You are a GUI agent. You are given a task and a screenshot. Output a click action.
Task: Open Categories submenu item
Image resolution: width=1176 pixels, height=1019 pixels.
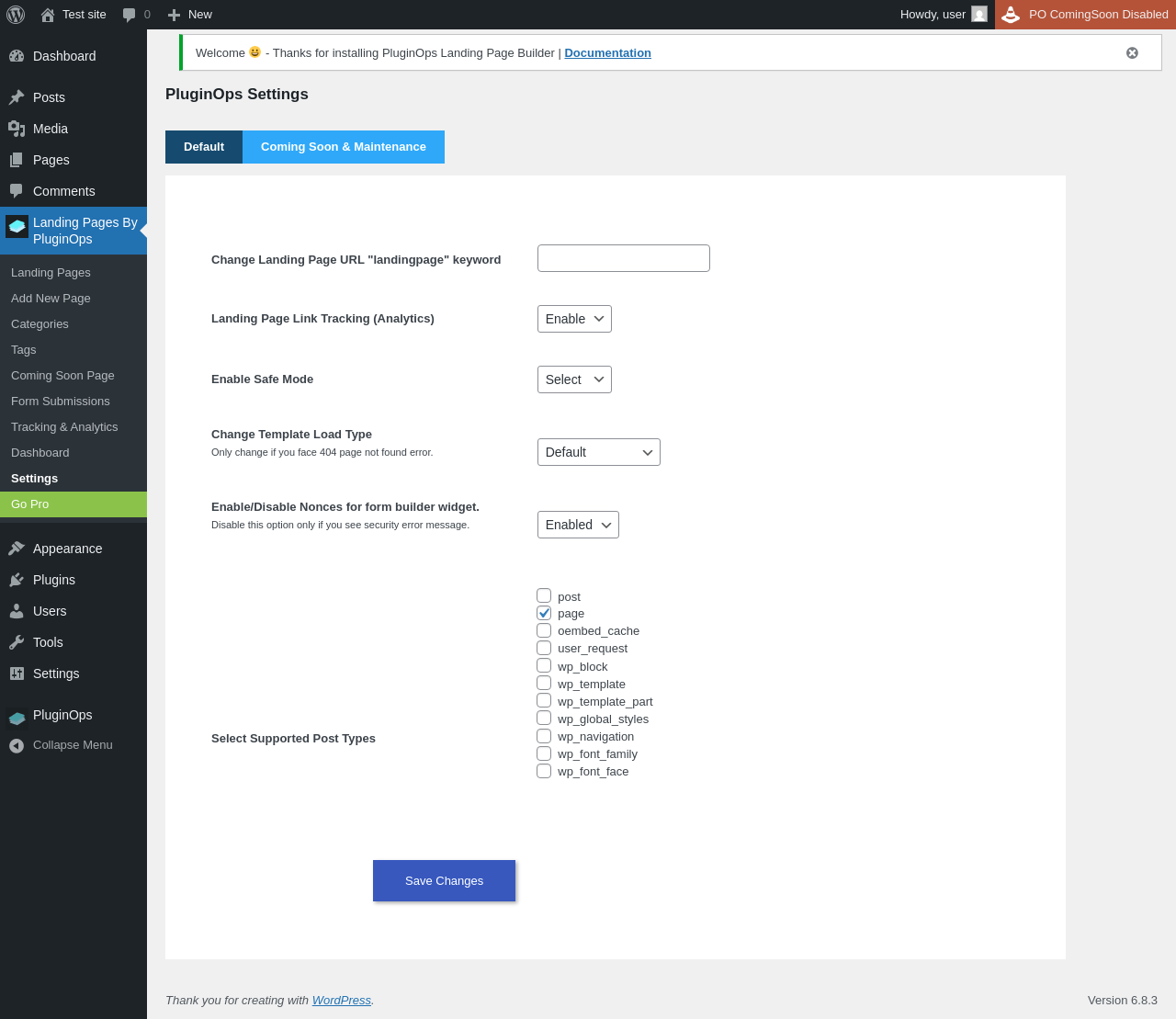[73, 324]
